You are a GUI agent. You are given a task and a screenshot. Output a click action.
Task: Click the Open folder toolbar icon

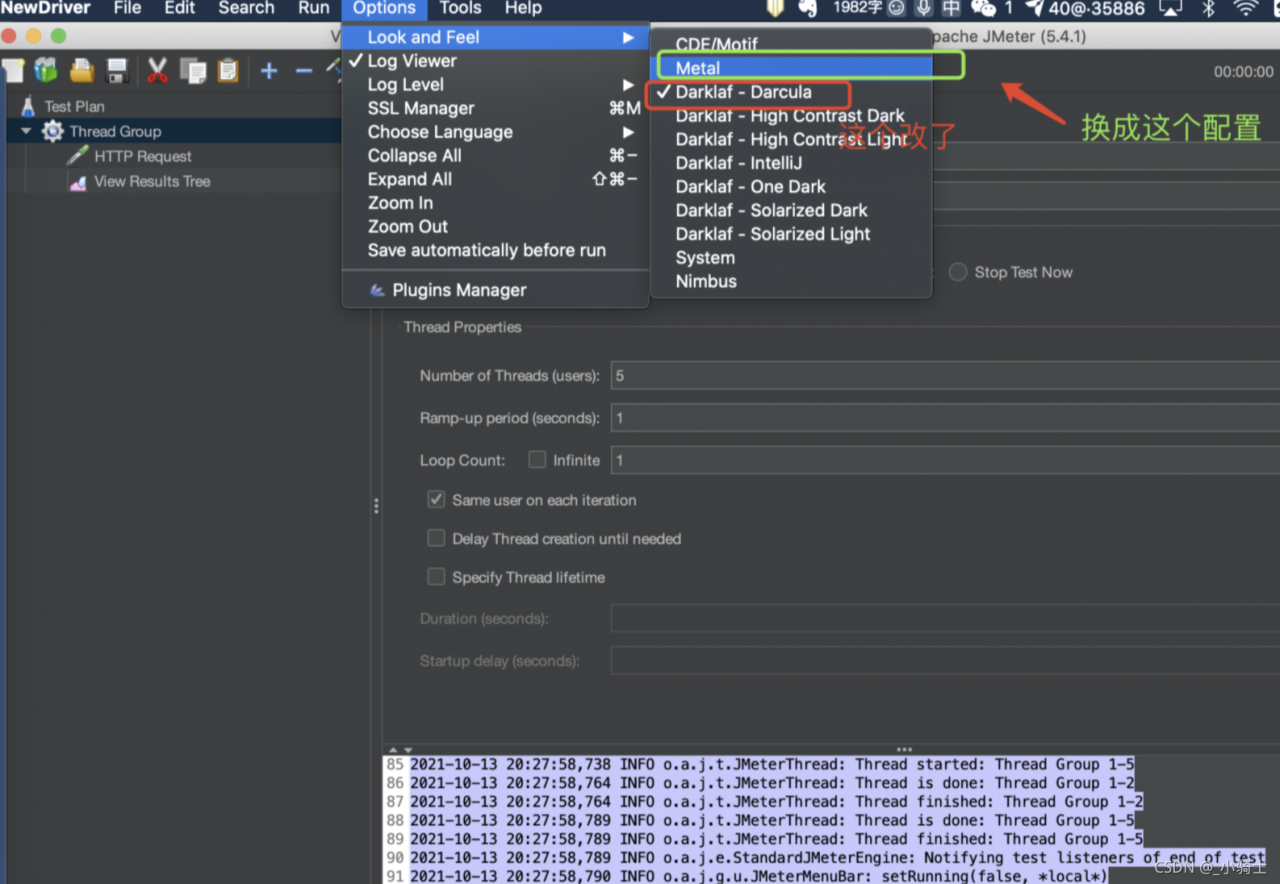[x=82, y=70]
